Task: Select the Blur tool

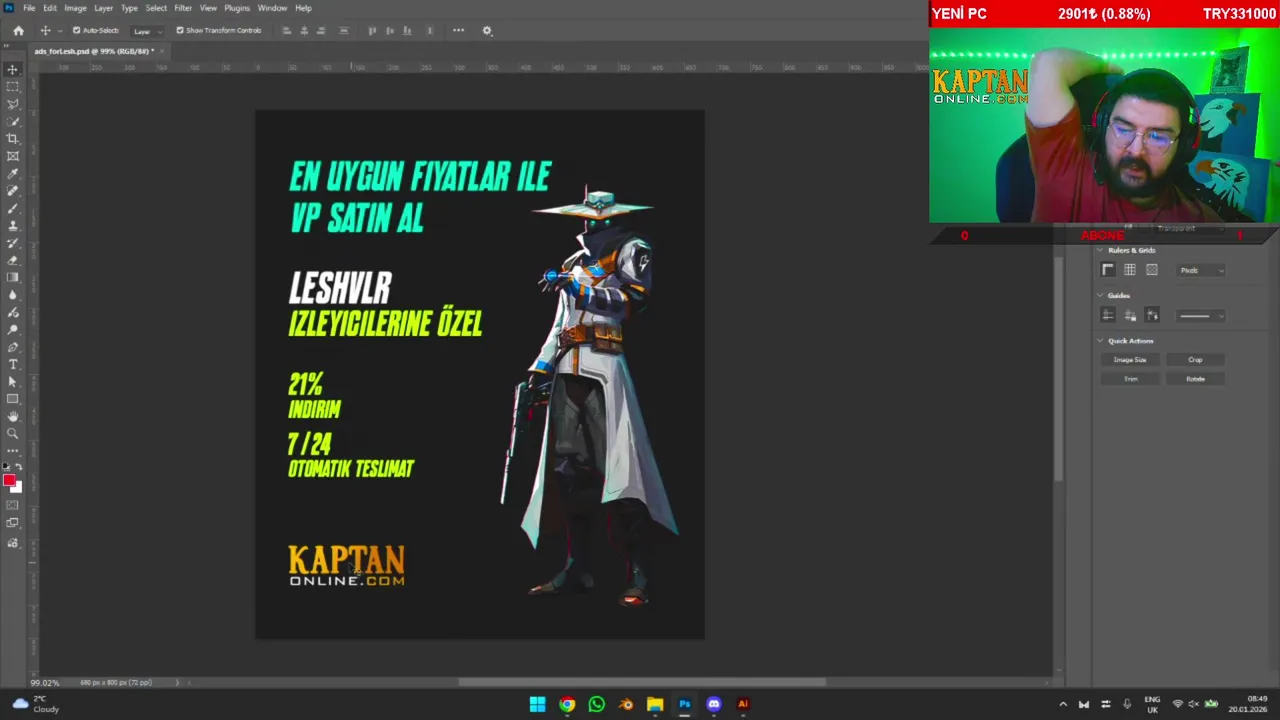Action: point(13,295)
